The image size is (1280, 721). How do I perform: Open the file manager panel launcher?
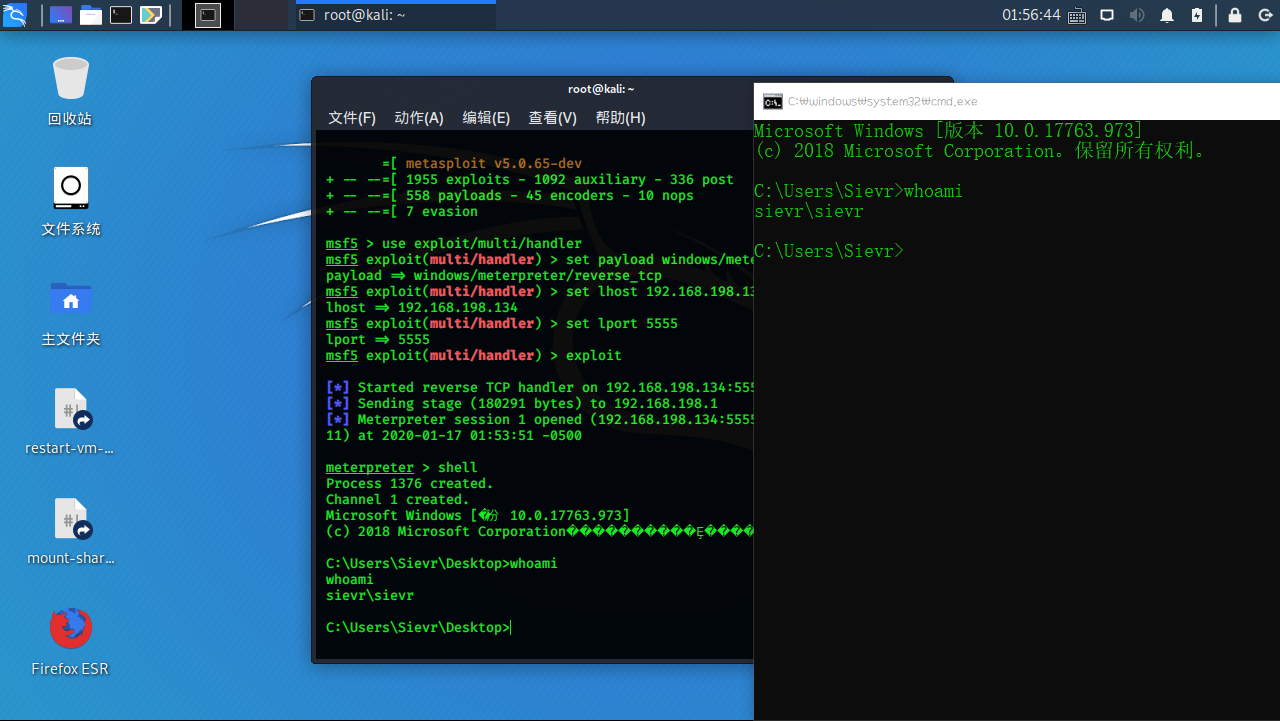(91, 15)
